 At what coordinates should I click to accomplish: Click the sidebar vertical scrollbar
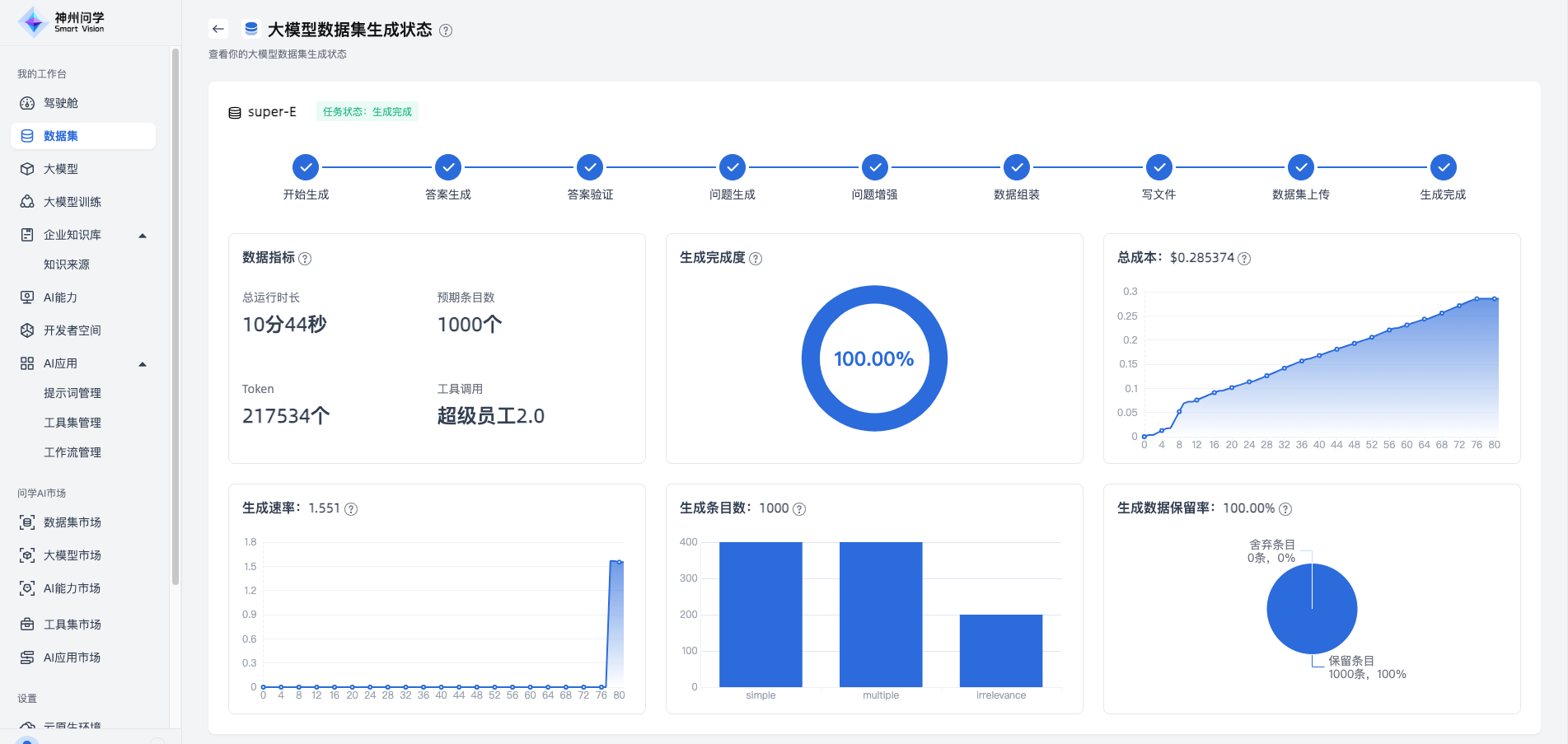tap(176, 317)
